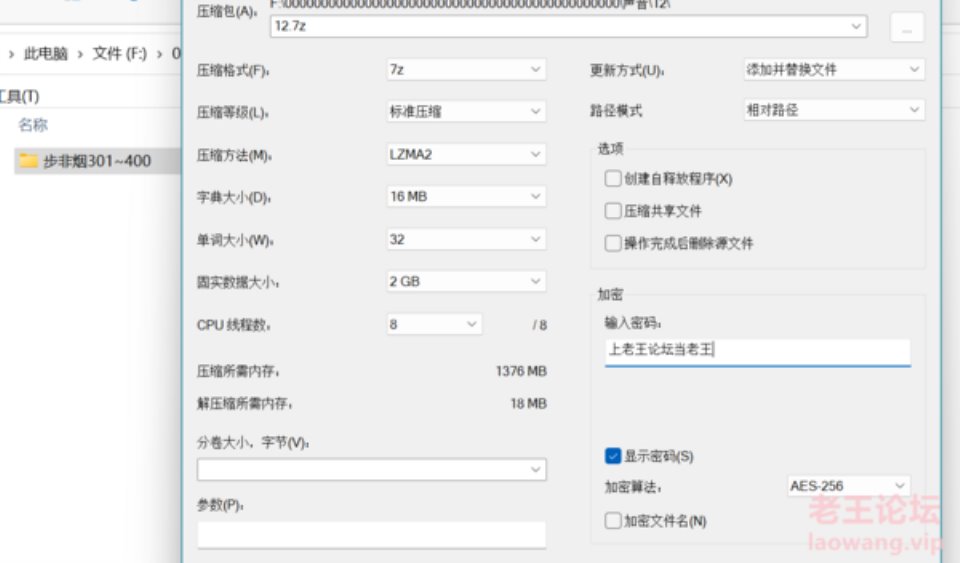This screenshot has height=563, width=960.
Task: Click the folder icon of 步非烟301~400
Action: point(29,161)
